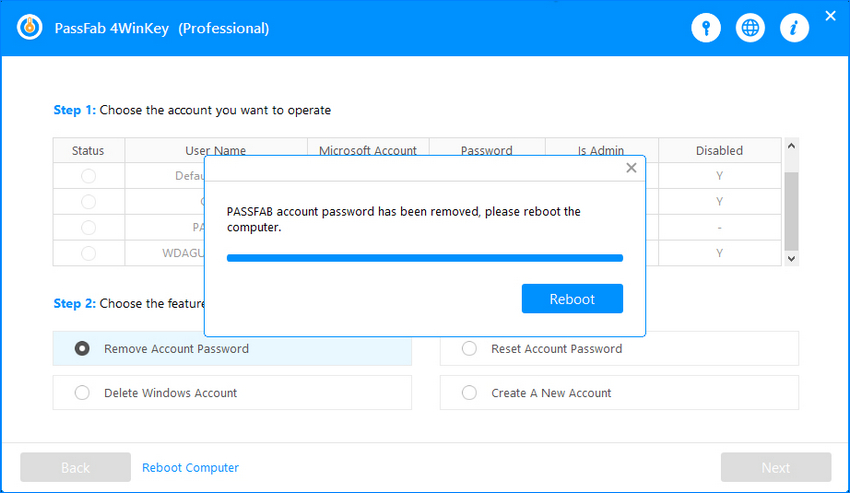Click the Microsoft Account column header
Screen dimensions: 850x493
point(368,150)
